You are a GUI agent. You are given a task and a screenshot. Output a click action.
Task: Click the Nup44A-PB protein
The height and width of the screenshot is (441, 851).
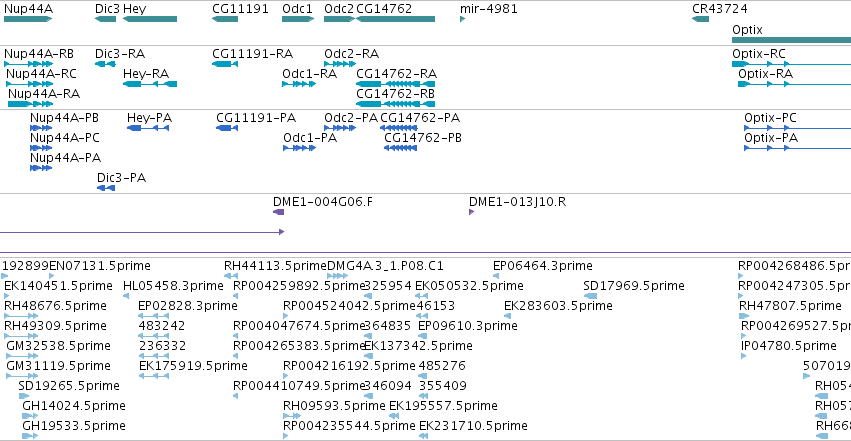(64, 118)
